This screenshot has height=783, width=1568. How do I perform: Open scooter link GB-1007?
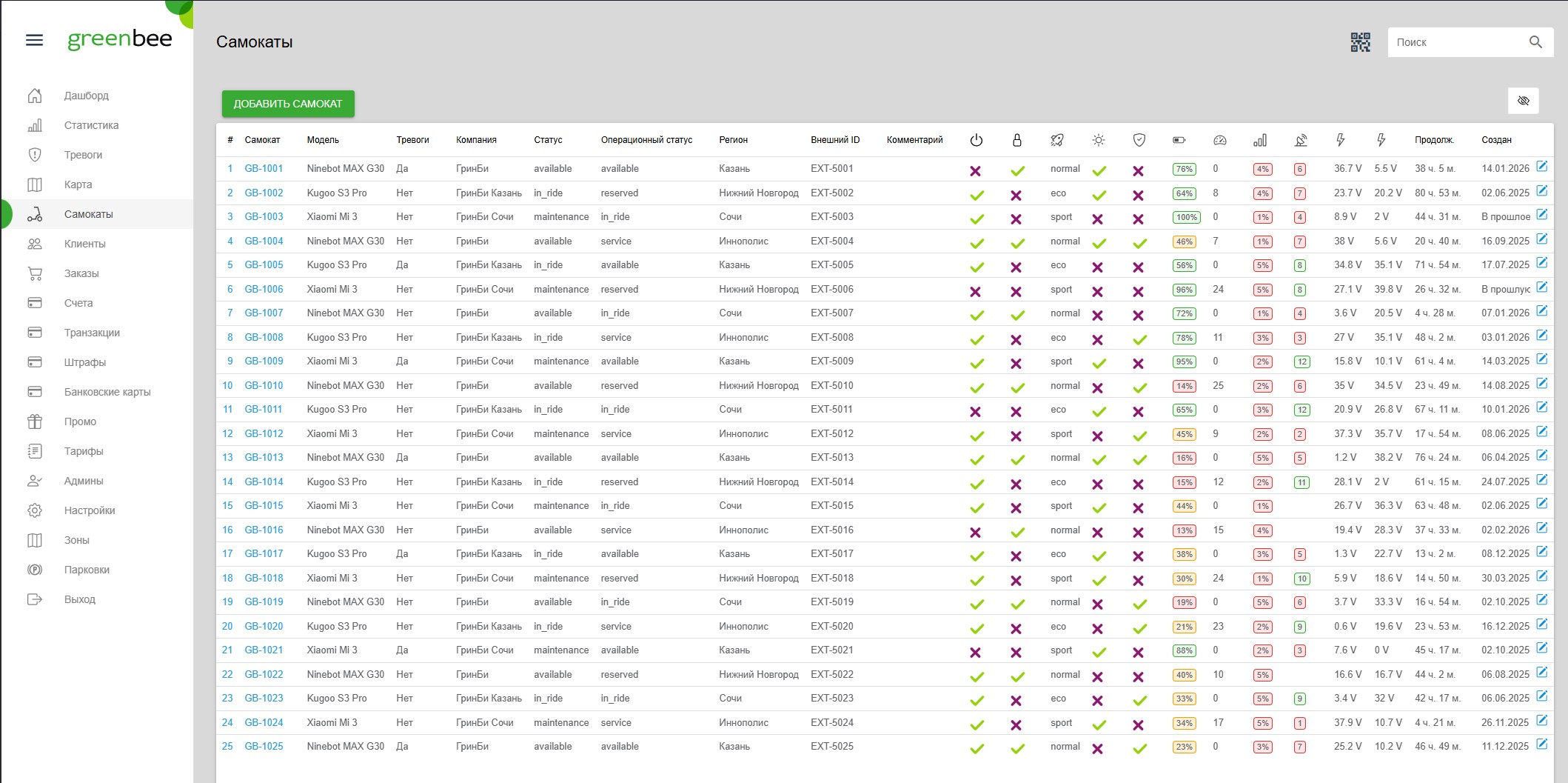pyautogui.click(x=264, y=313)
